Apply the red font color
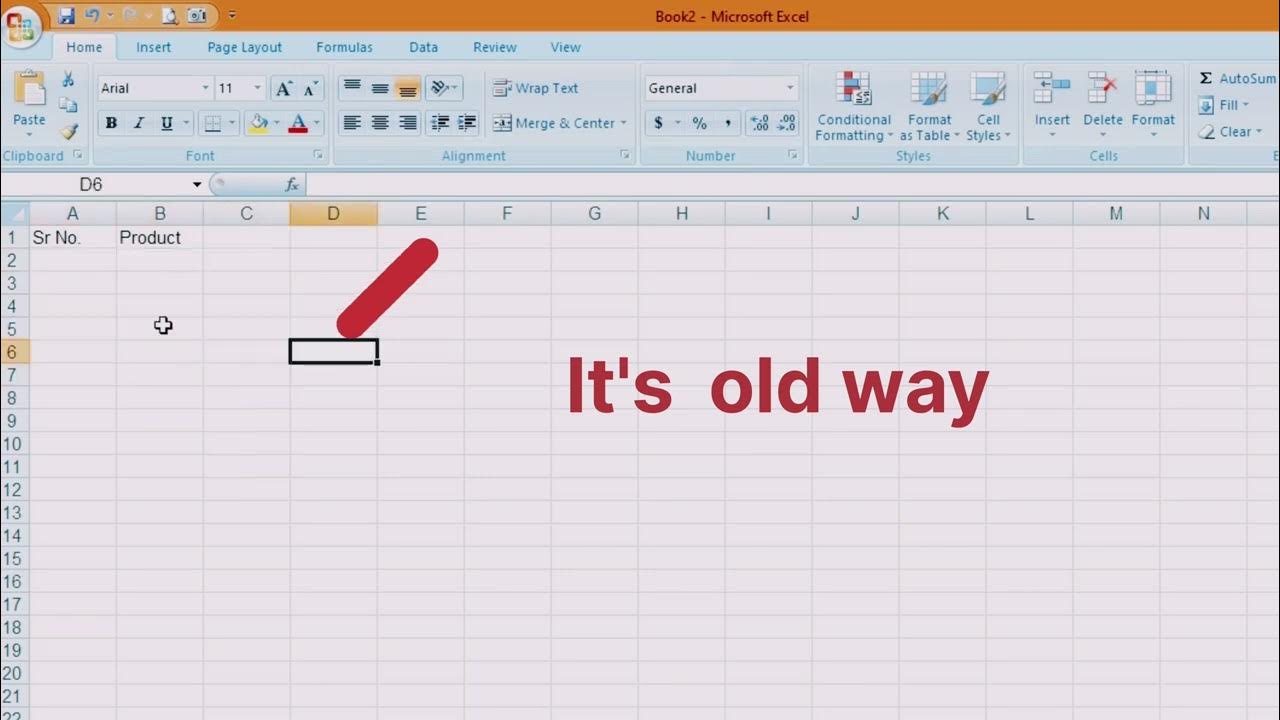The height and width of the screenshot is (720, 1280). (x=298, y=123)
